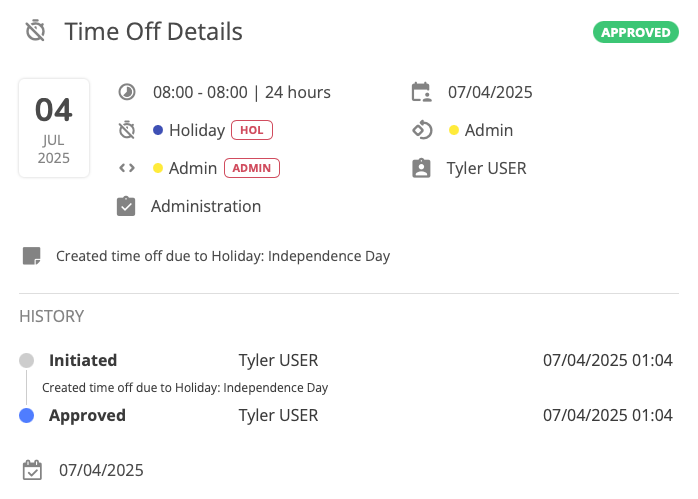Click the green APPROVED status badge

pos(635,32)
